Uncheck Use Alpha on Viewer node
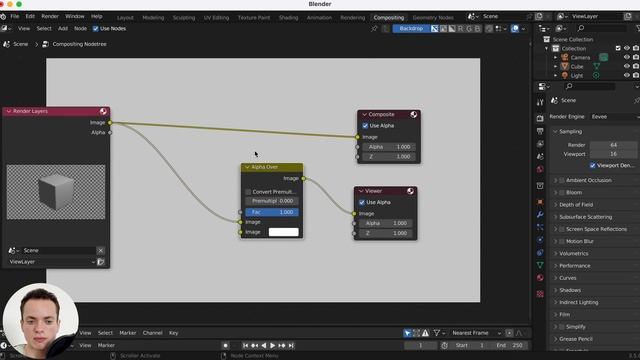This screenshot has width=640, height=360. point(362,202)
